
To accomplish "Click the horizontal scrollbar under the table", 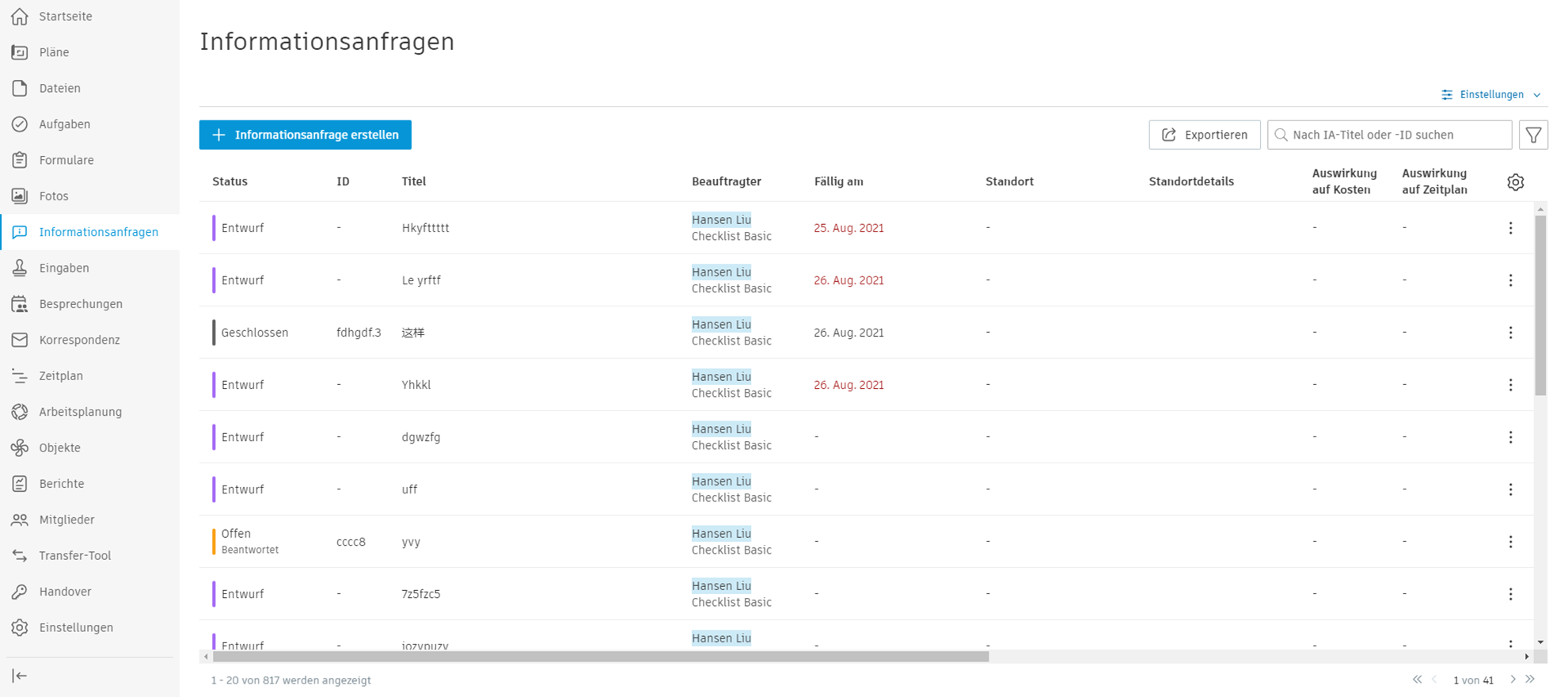I will [x=601, y=657].
